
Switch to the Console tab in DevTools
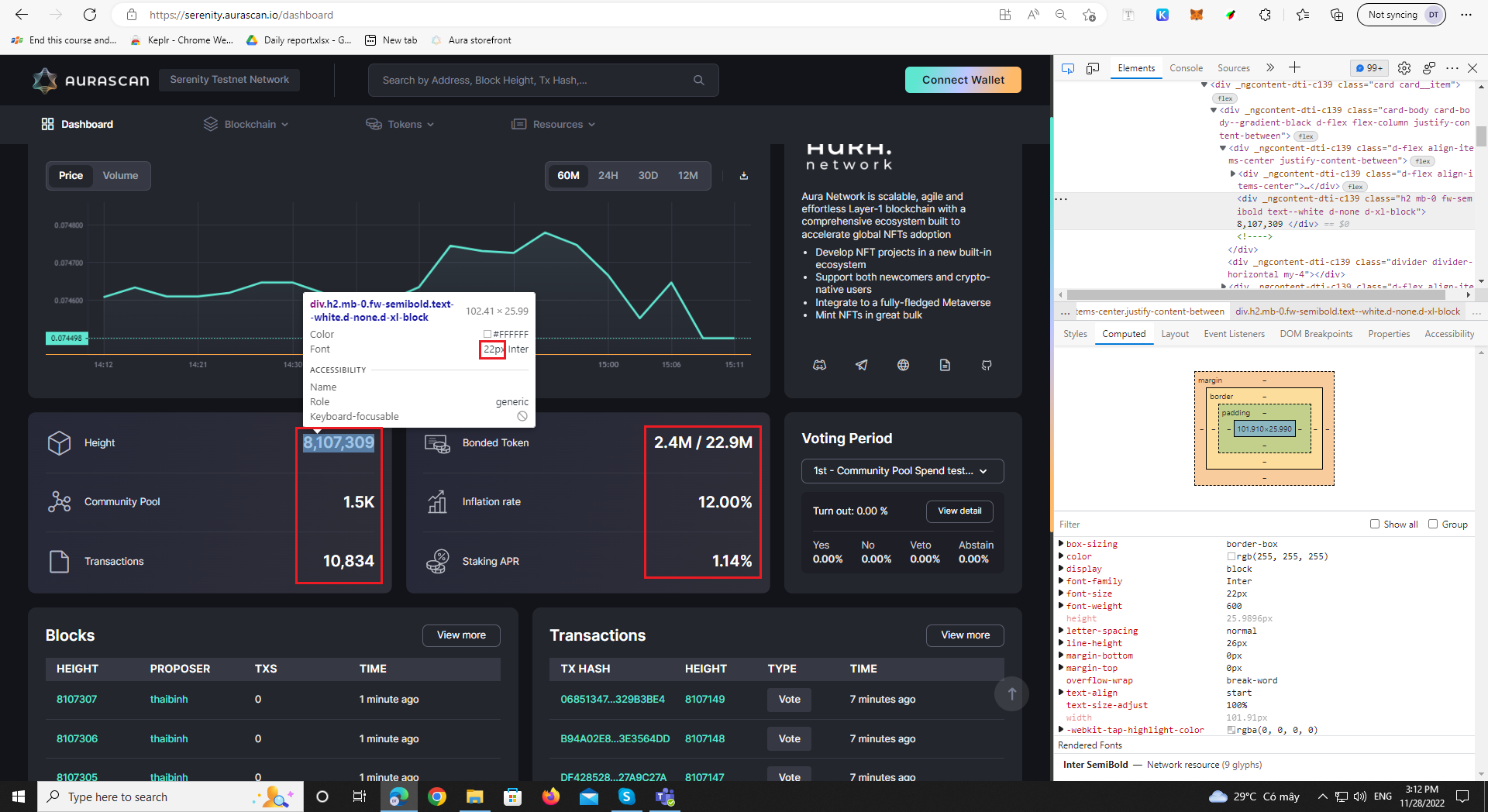pyautogui.click(x=1186, y=68)
